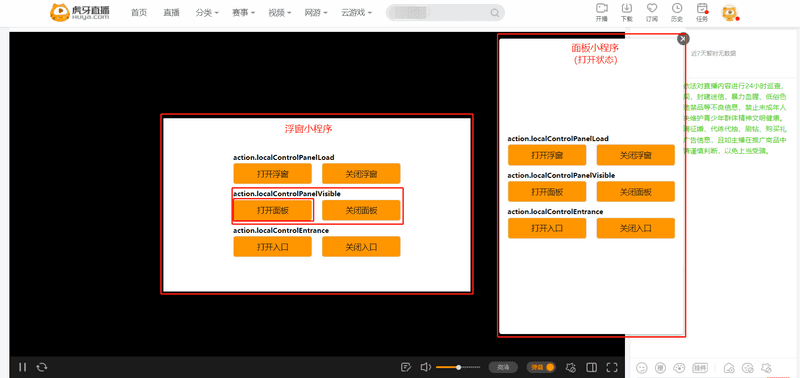Click the 下载 download icon
Viewport: 800px width, 378px height.
[x=627, y=8]
